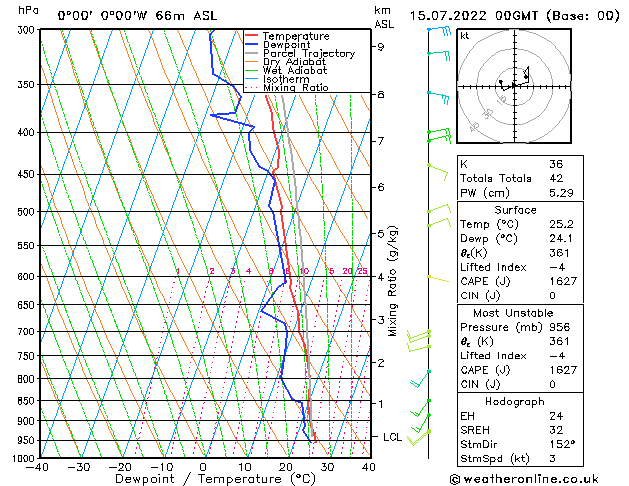
Task: Click the SREH value 32
Action: pos(556,430)
